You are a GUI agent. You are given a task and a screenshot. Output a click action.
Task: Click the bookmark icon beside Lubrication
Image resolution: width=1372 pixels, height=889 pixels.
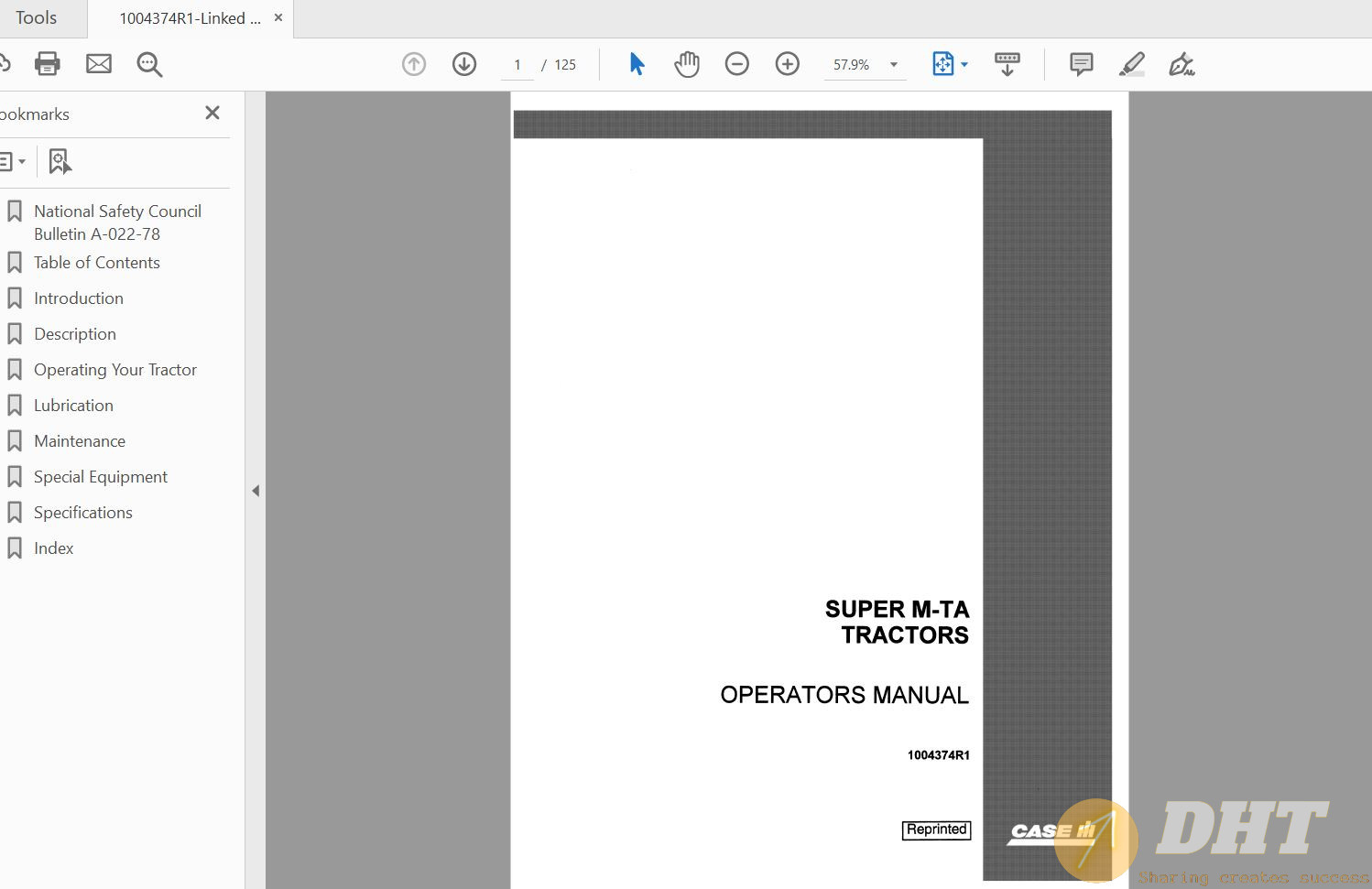click(x=15, y=405)
